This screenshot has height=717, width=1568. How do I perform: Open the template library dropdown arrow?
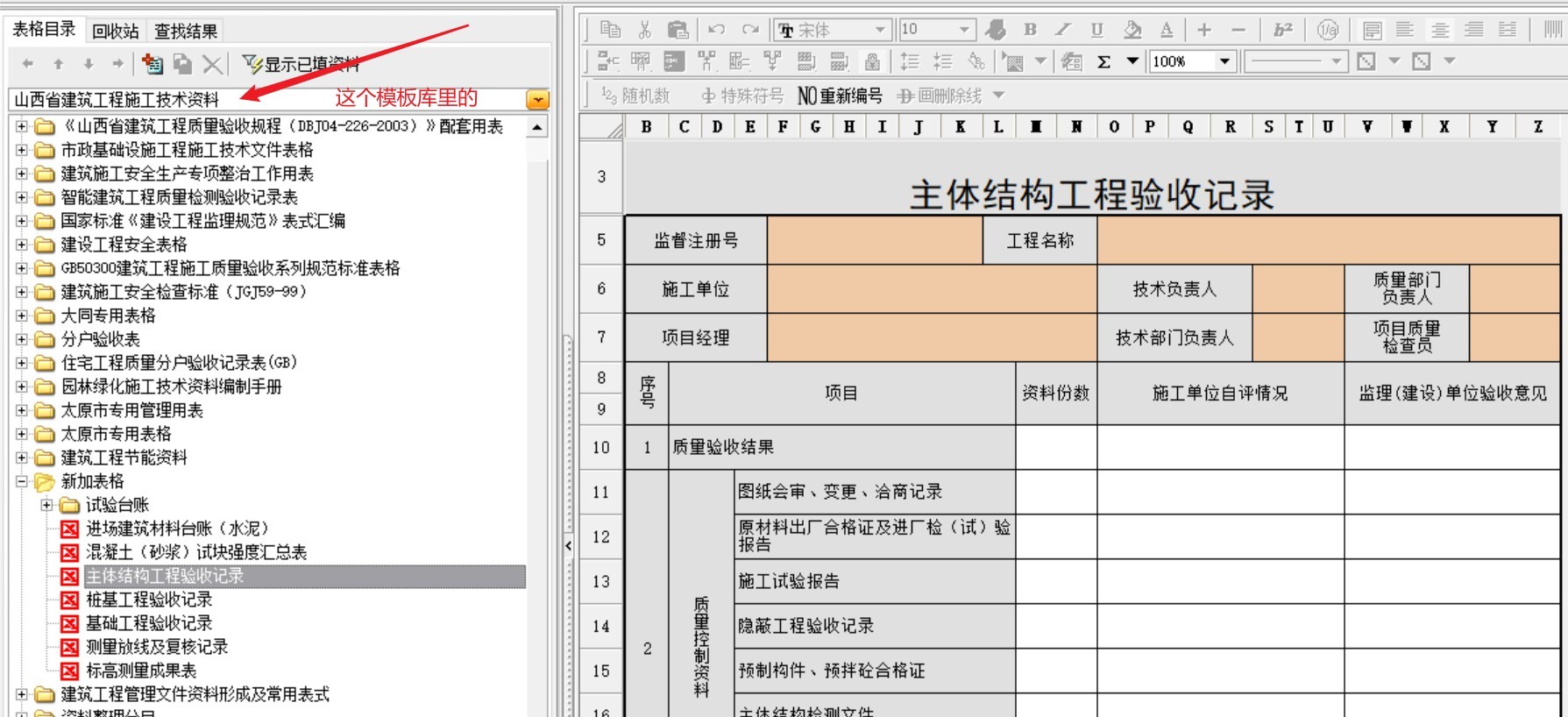[x=537, y=100]
